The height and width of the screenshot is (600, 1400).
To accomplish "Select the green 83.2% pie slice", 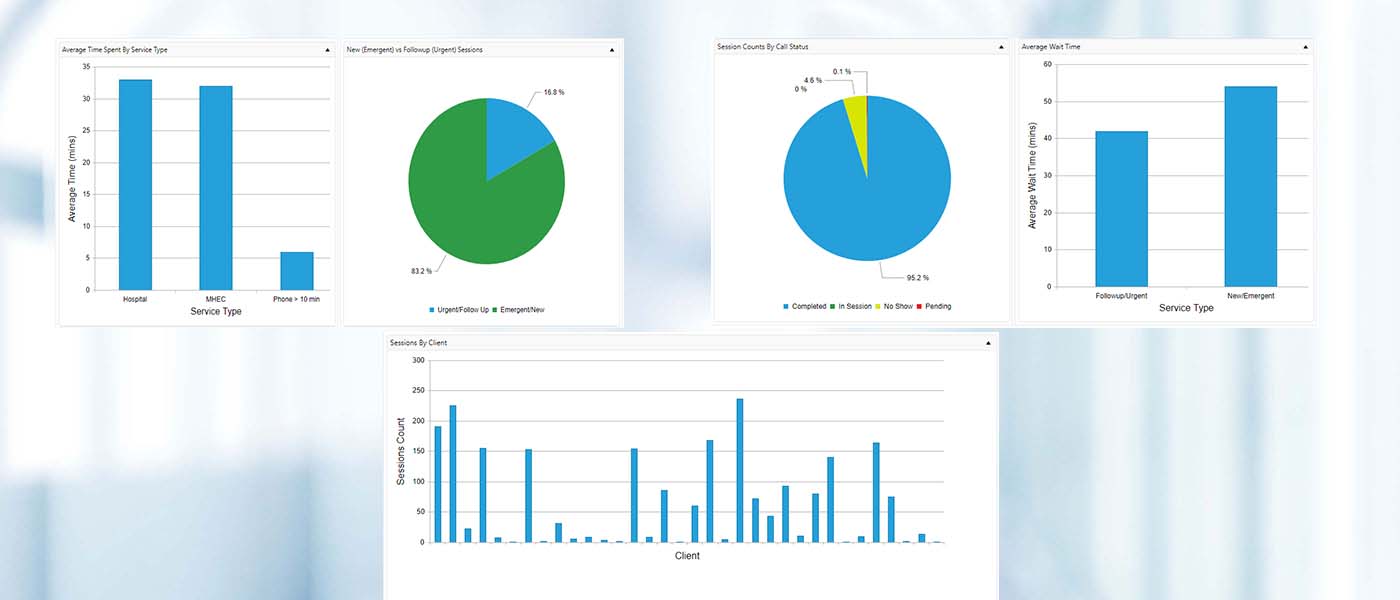I will (x=470, y=210).
